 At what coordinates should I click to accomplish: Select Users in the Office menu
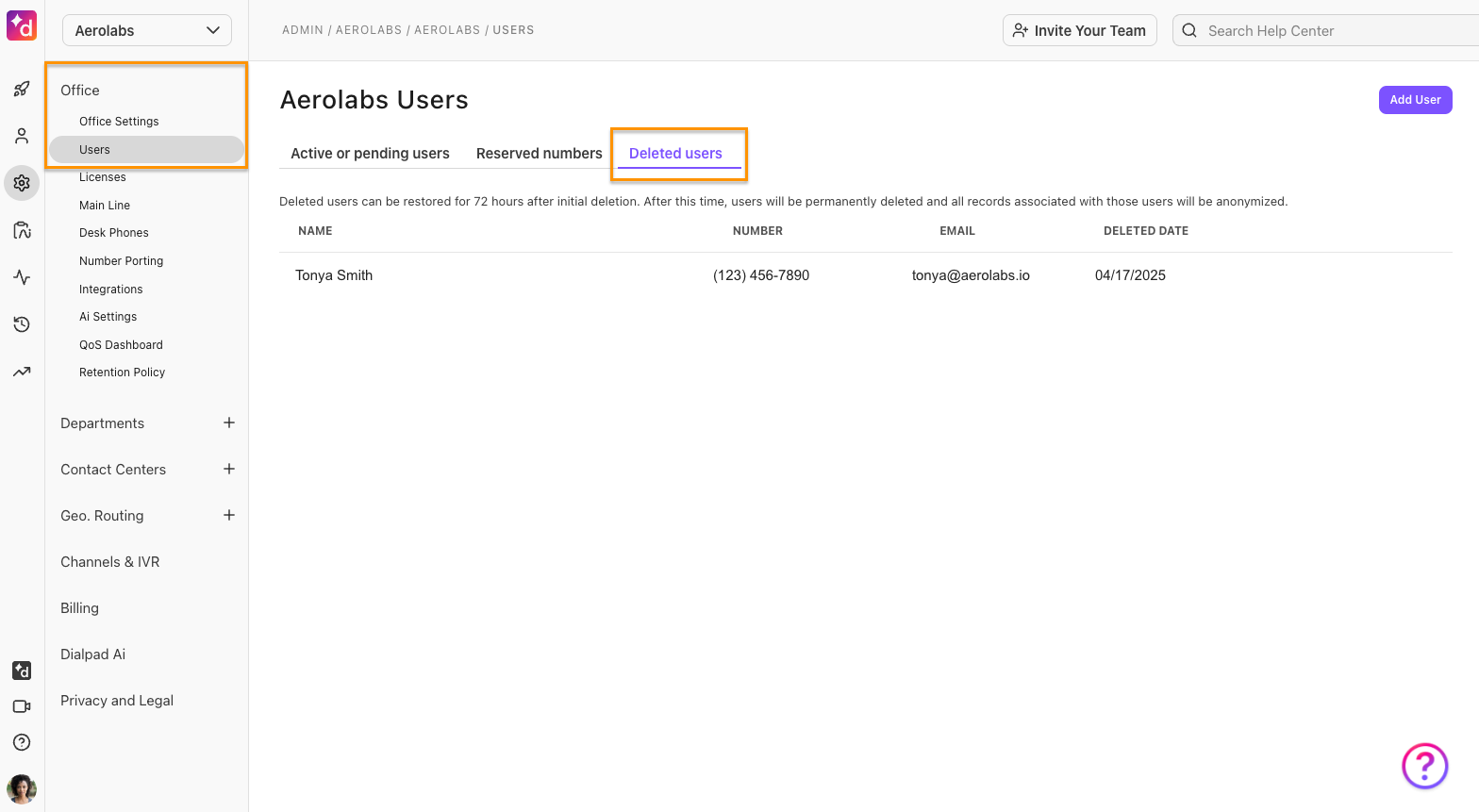pos(146,149)
